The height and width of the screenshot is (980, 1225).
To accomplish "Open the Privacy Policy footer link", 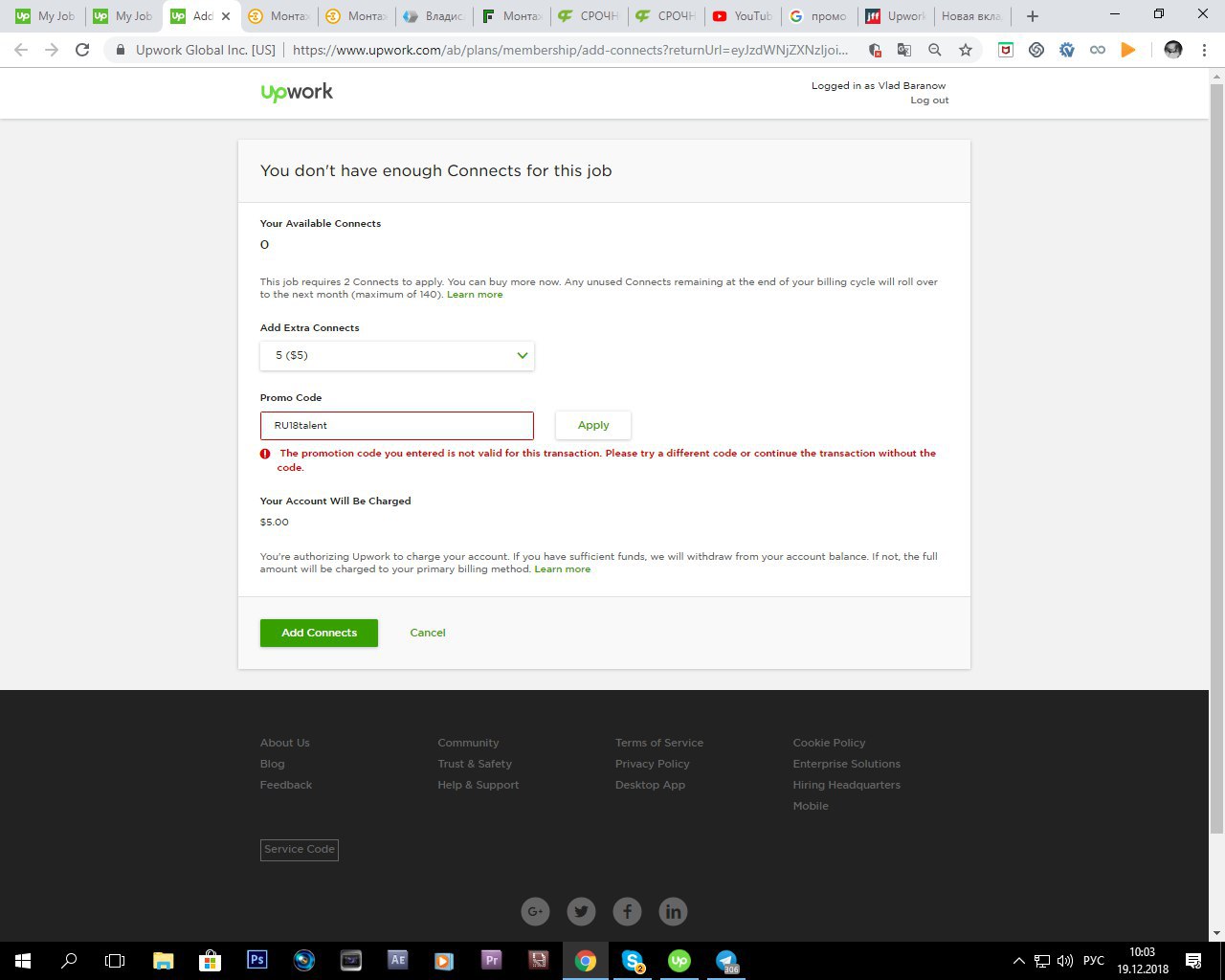I will click(x=653, y=764).
